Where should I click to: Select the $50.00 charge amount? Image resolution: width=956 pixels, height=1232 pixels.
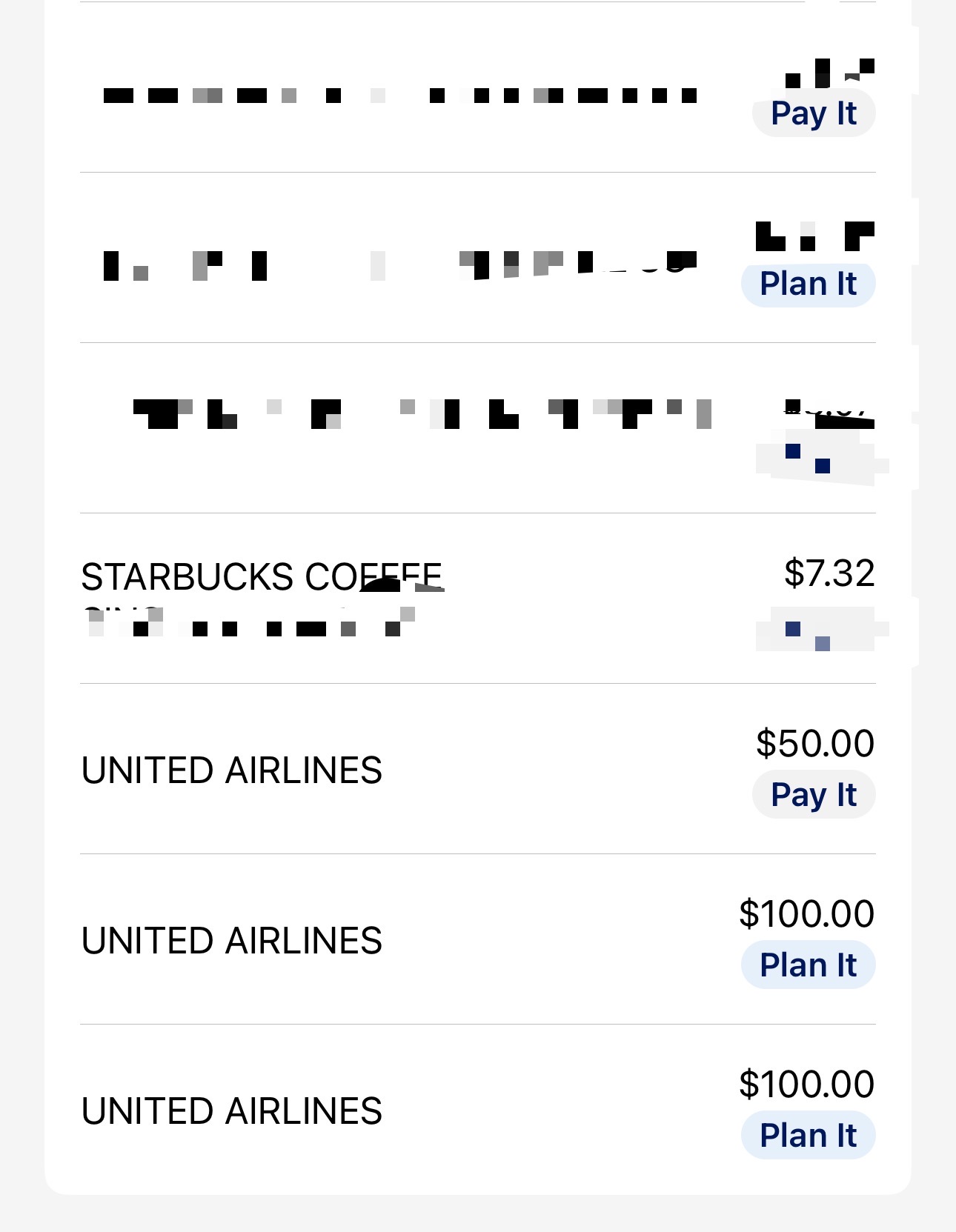pyautogui.click(x=815, y=743)
